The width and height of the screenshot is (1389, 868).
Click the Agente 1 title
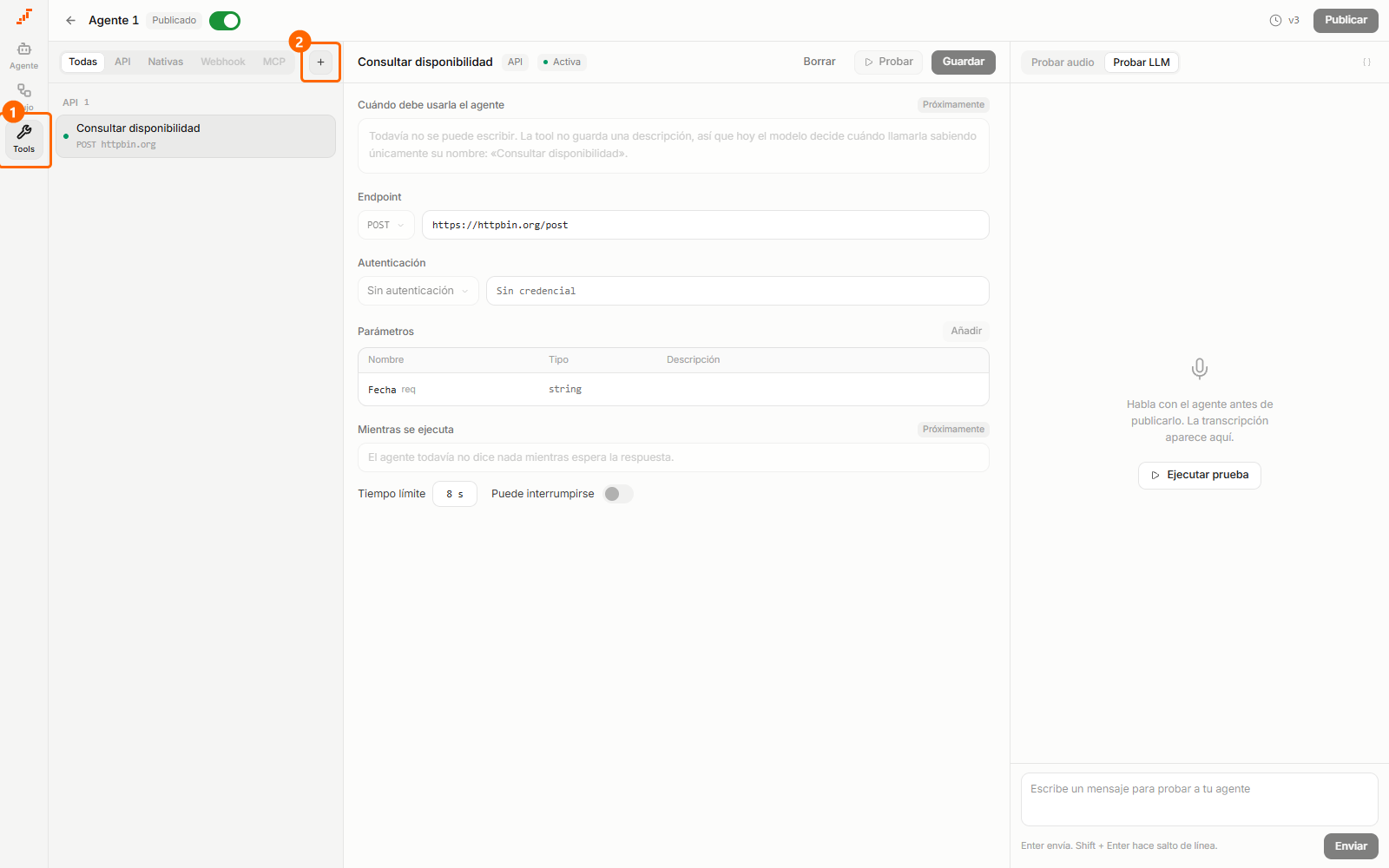[114, 20]
